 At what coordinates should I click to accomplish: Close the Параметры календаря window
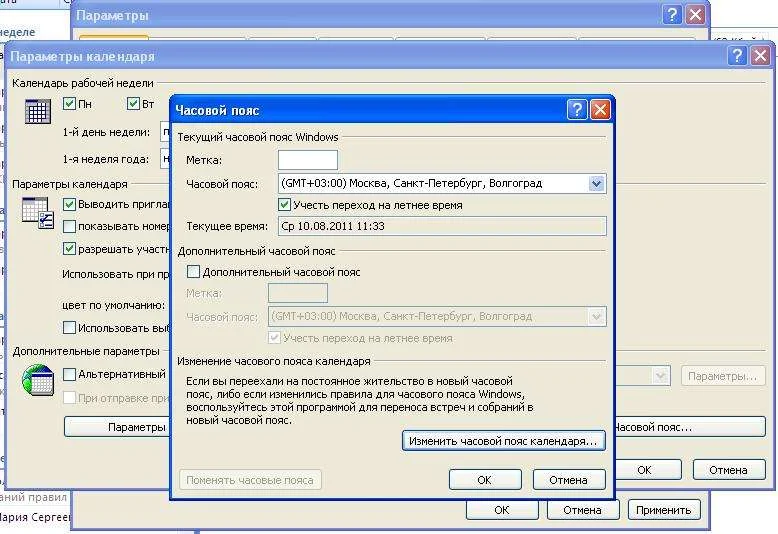[x=760, y=55]
